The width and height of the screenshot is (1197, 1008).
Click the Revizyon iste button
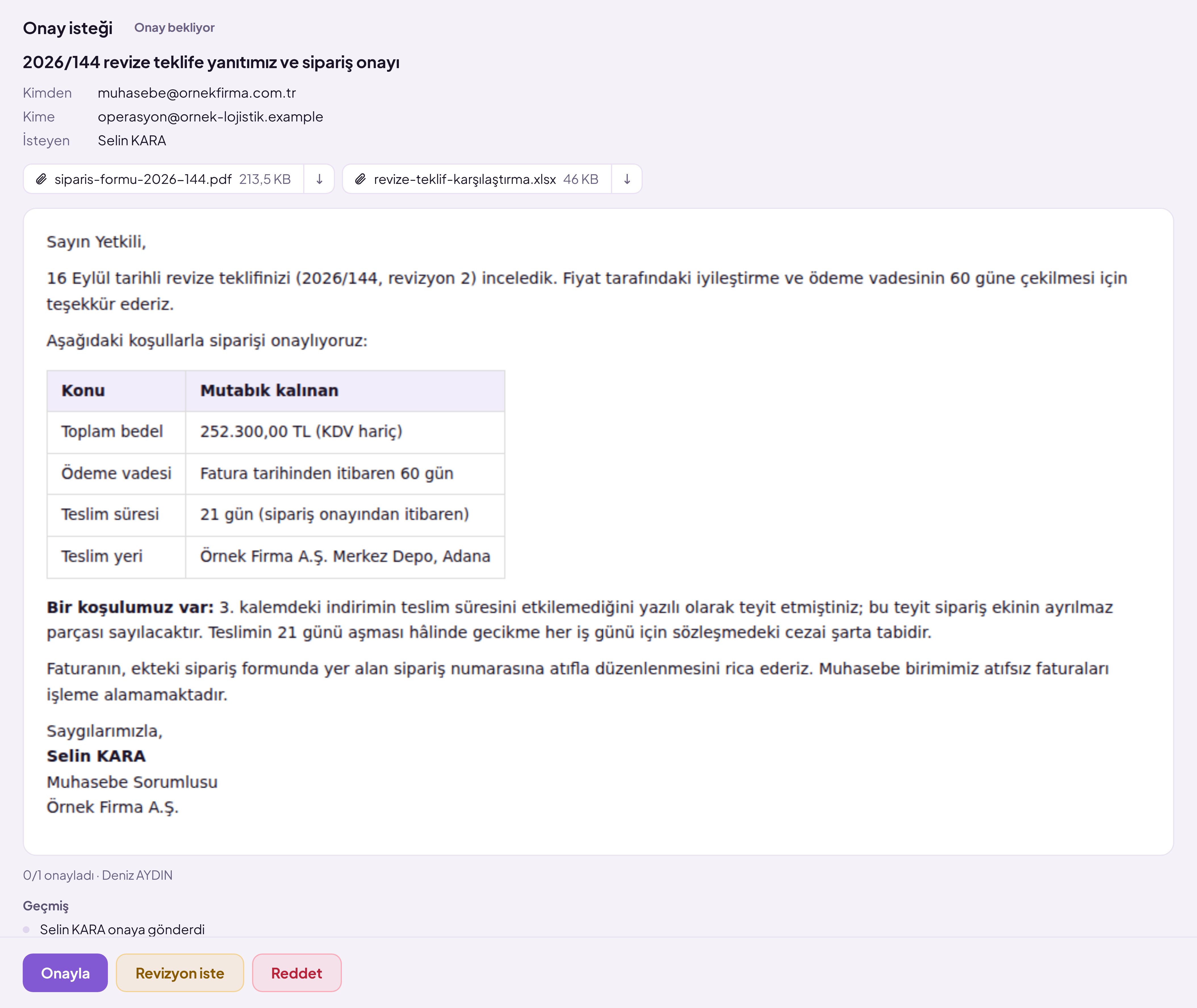(x=179, y=973)
